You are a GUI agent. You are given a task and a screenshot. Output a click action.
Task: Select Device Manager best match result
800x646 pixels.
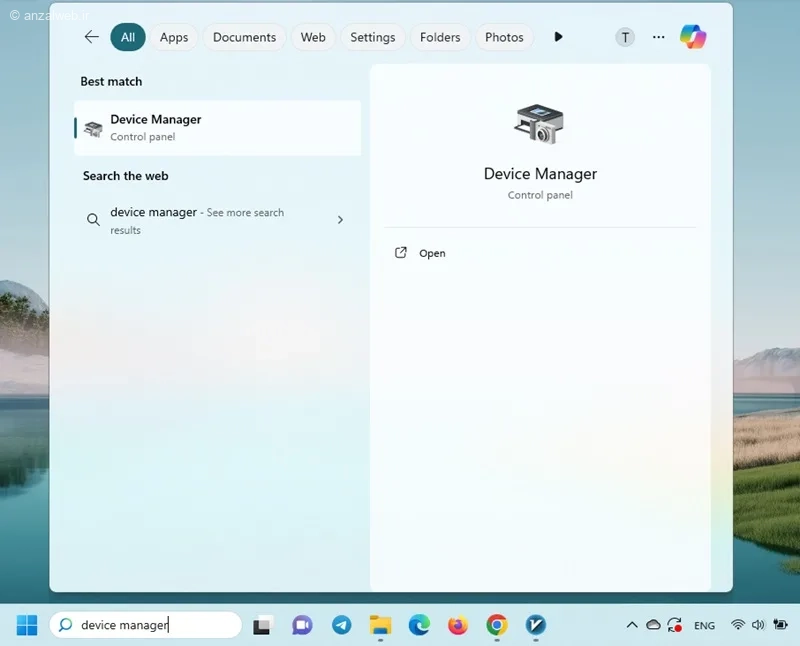coord(218,128)
